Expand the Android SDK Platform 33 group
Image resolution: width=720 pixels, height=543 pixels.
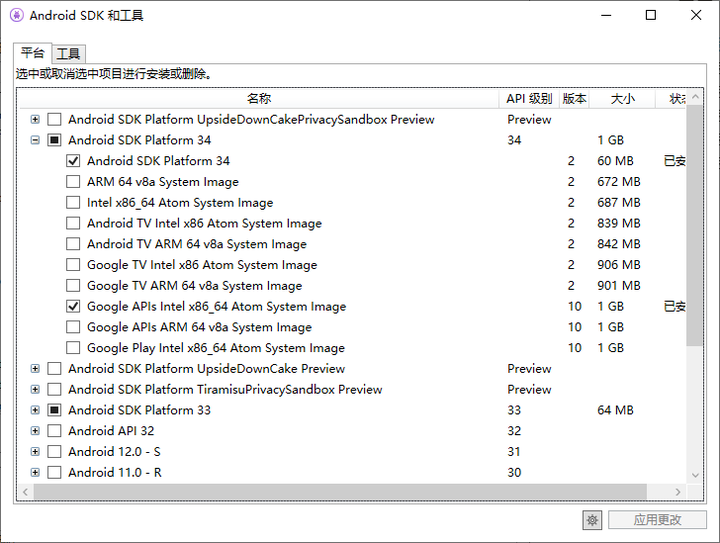[x=35, y=410]
